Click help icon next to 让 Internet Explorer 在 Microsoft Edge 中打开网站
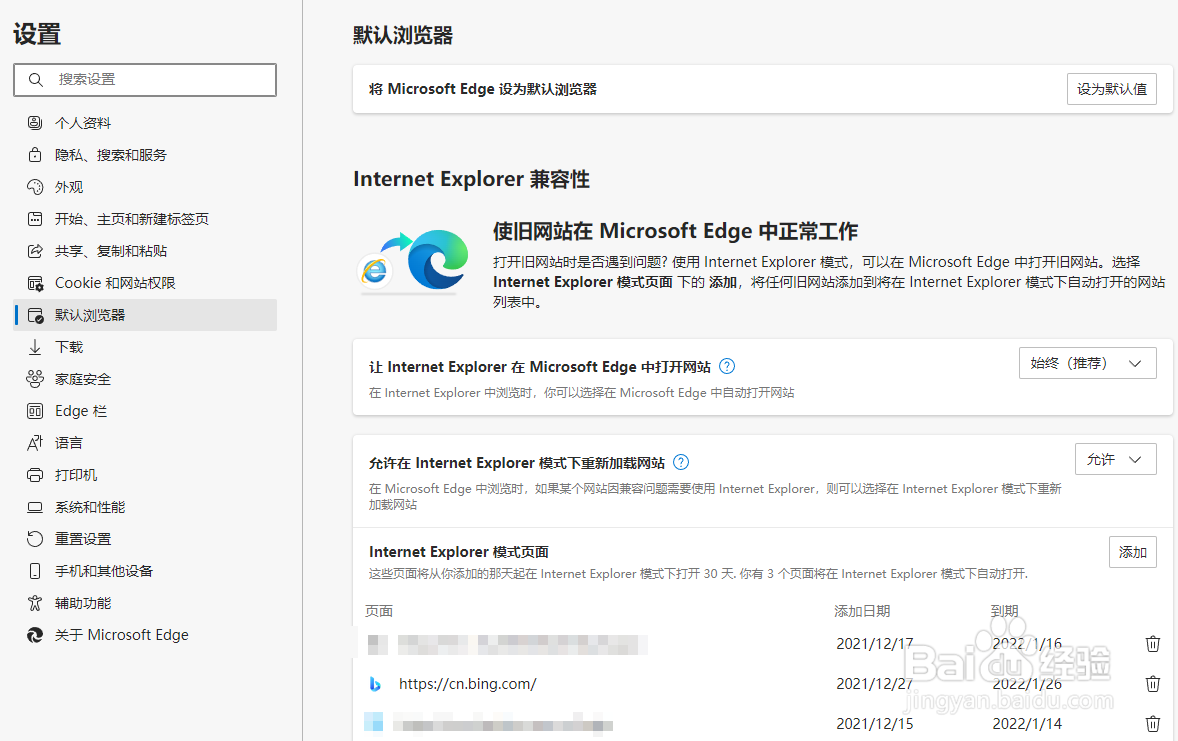The width and height of the screenshot is (1178, 741). coord(727,367)
